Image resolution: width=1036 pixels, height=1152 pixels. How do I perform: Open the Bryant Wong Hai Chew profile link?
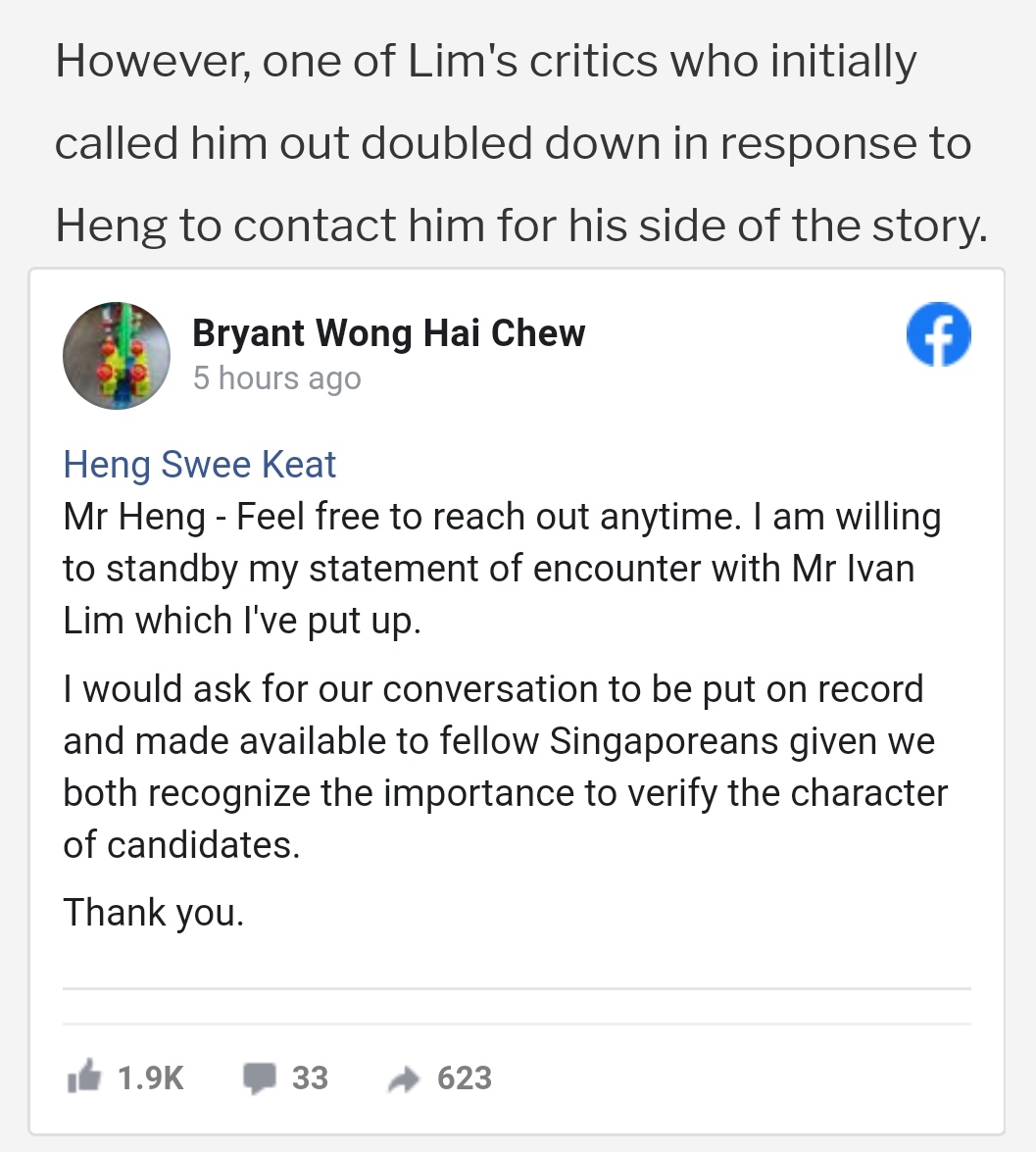(x=388, y=333)
